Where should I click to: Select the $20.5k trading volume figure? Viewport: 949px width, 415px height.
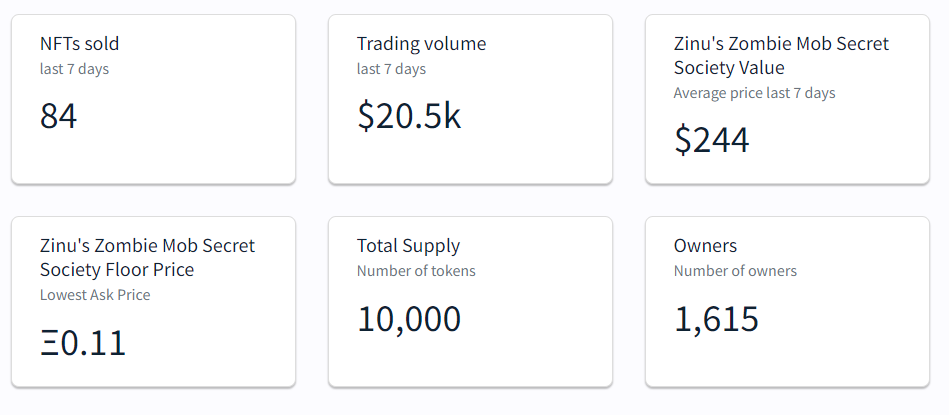(409, 117)
